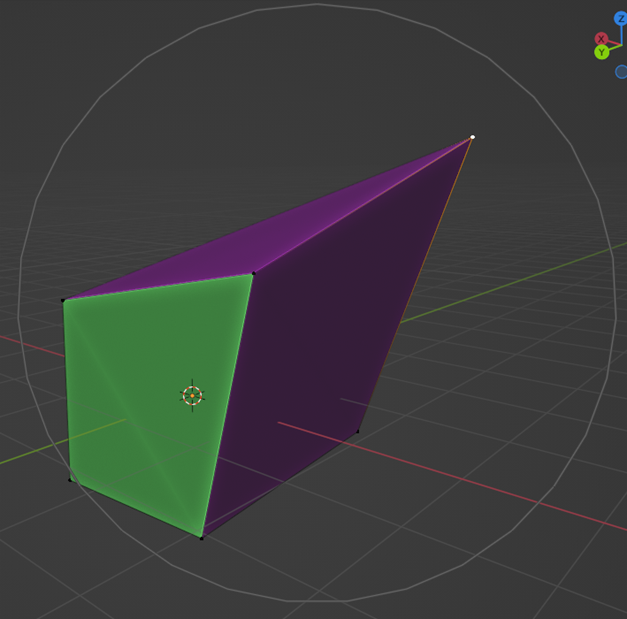Viewport: 627px width, 619px height.
Task: Select the bottom corner vertex of the green face
Action: (x=202, y=538)
